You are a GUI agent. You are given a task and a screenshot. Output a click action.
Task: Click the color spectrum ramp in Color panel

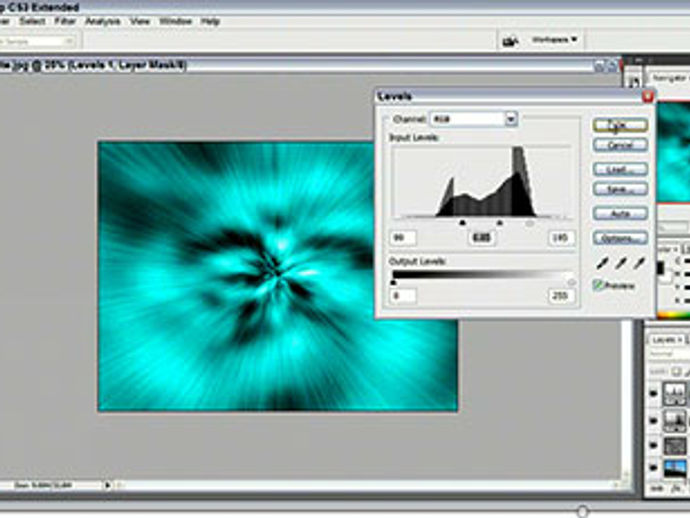tap(673, 315)
